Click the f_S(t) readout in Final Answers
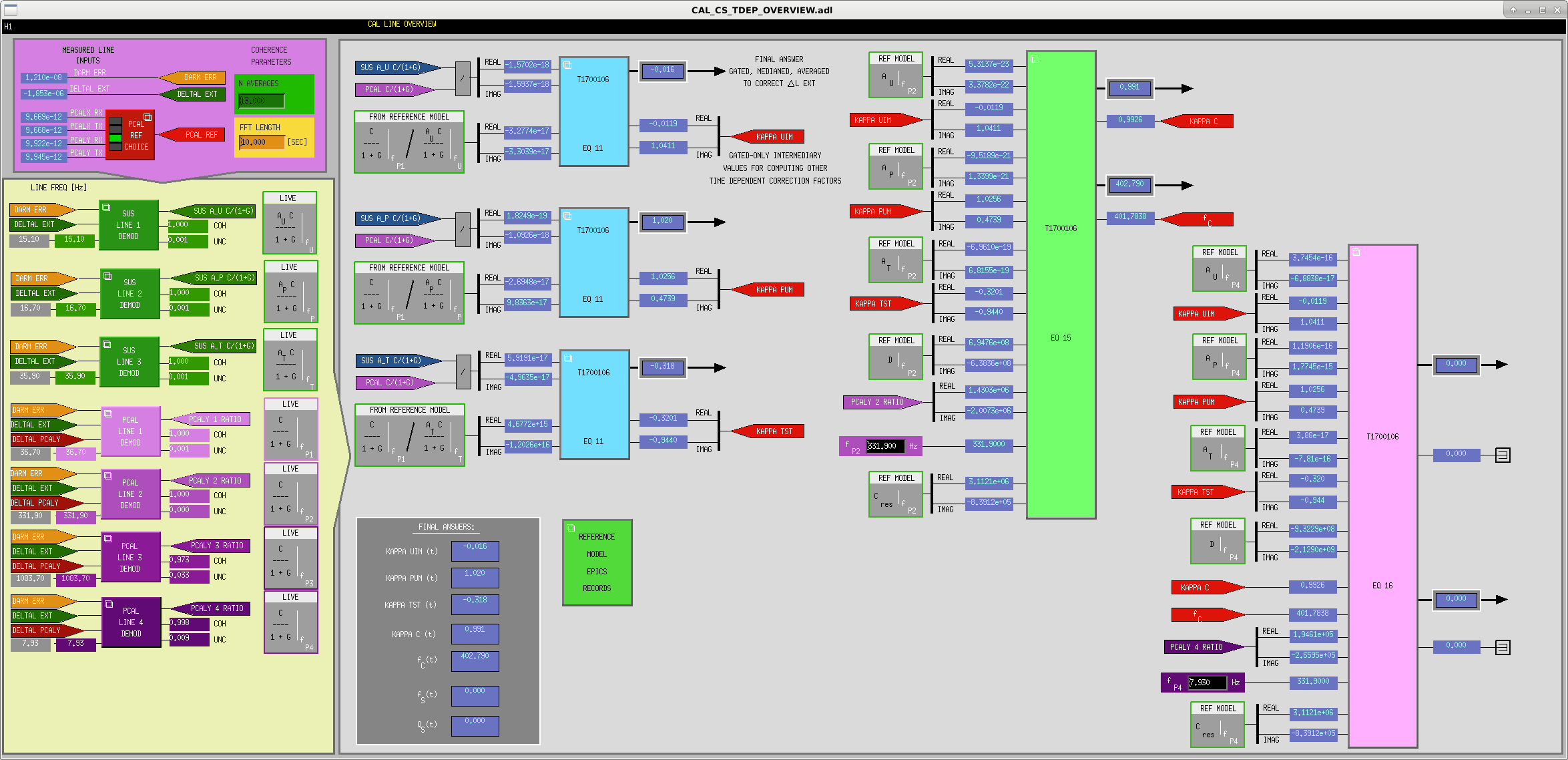The image size is (1568, 760). (x=475, y=695)
